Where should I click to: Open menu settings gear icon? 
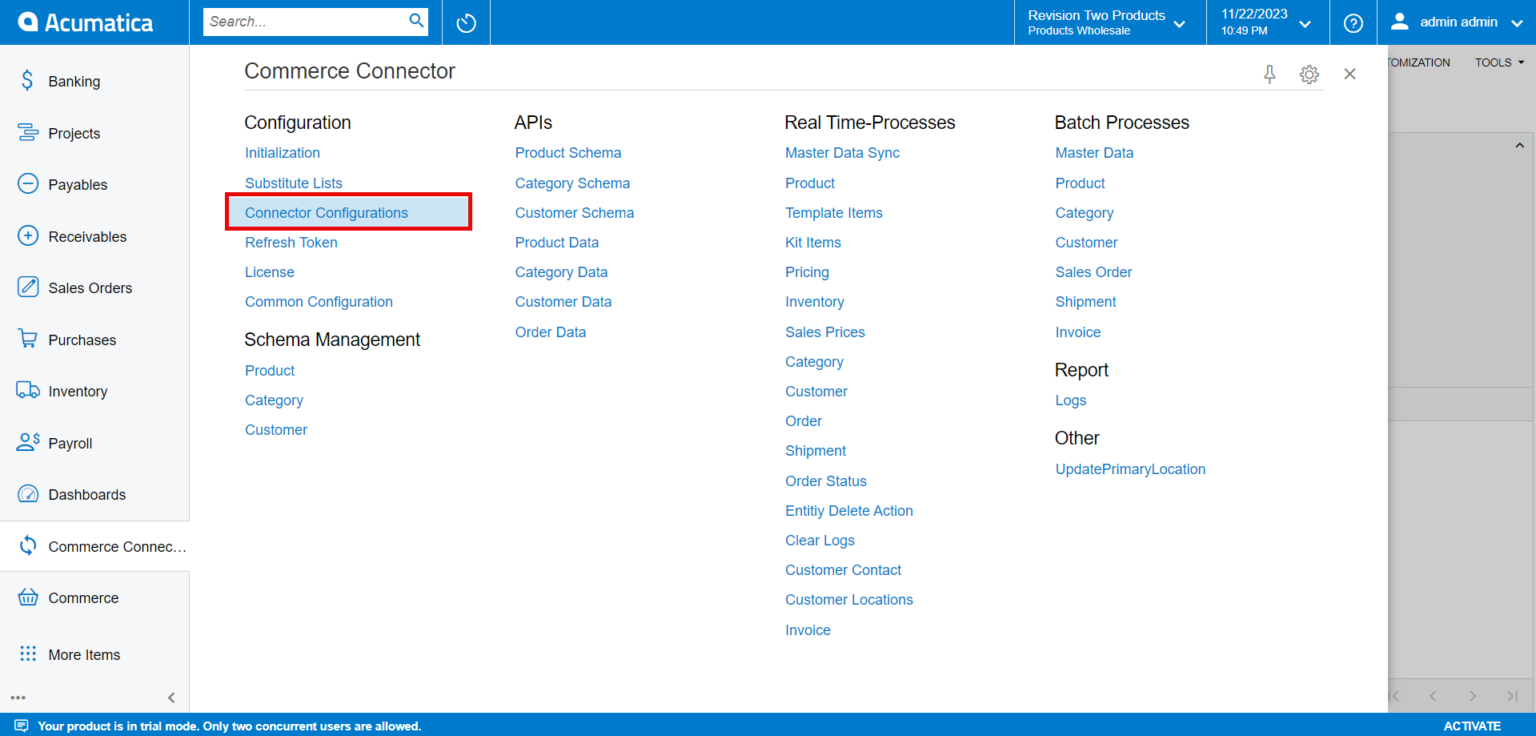tap(1309, 74)
